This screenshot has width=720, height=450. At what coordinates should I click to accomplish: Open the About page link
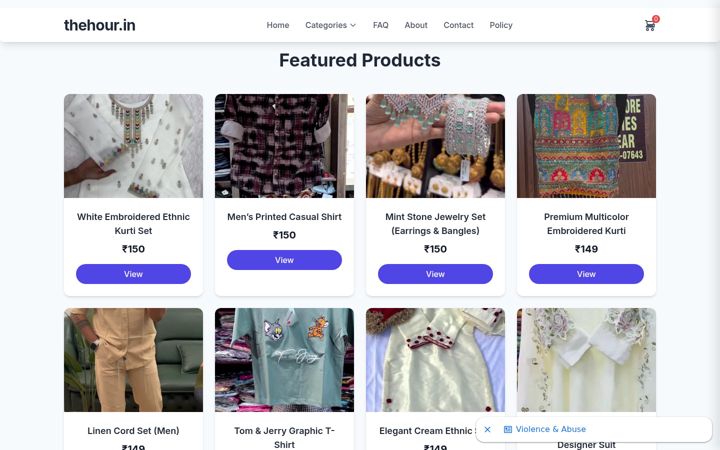point(416,25)
